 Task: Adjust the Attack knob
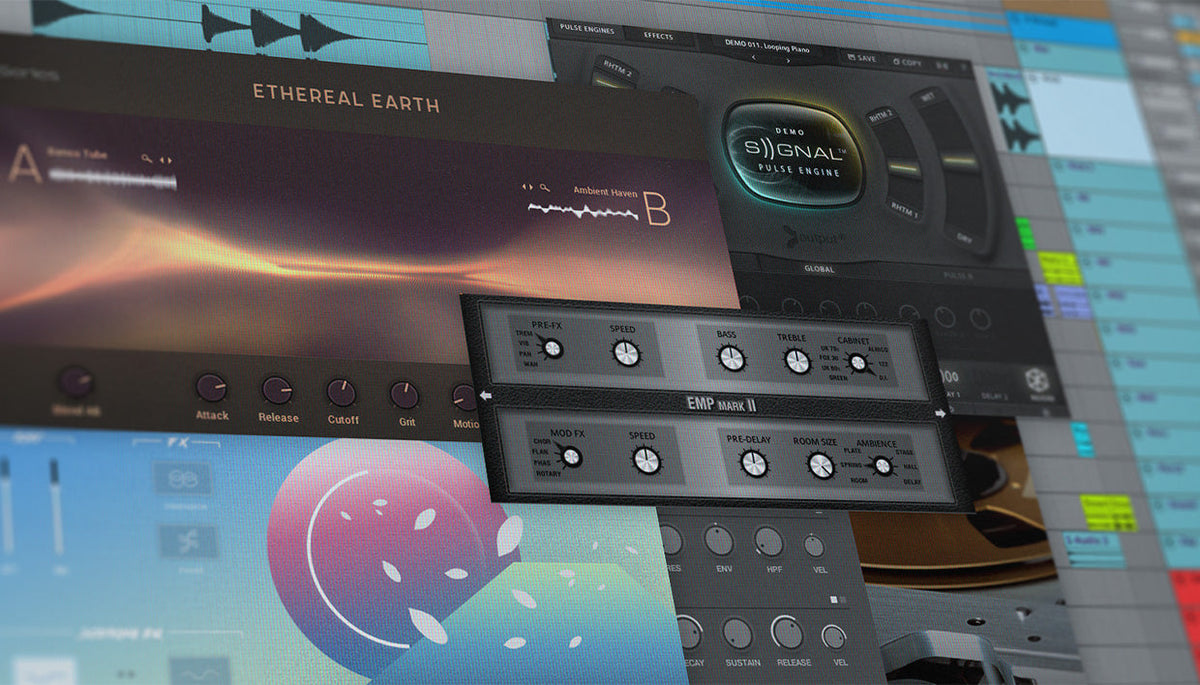211,389
